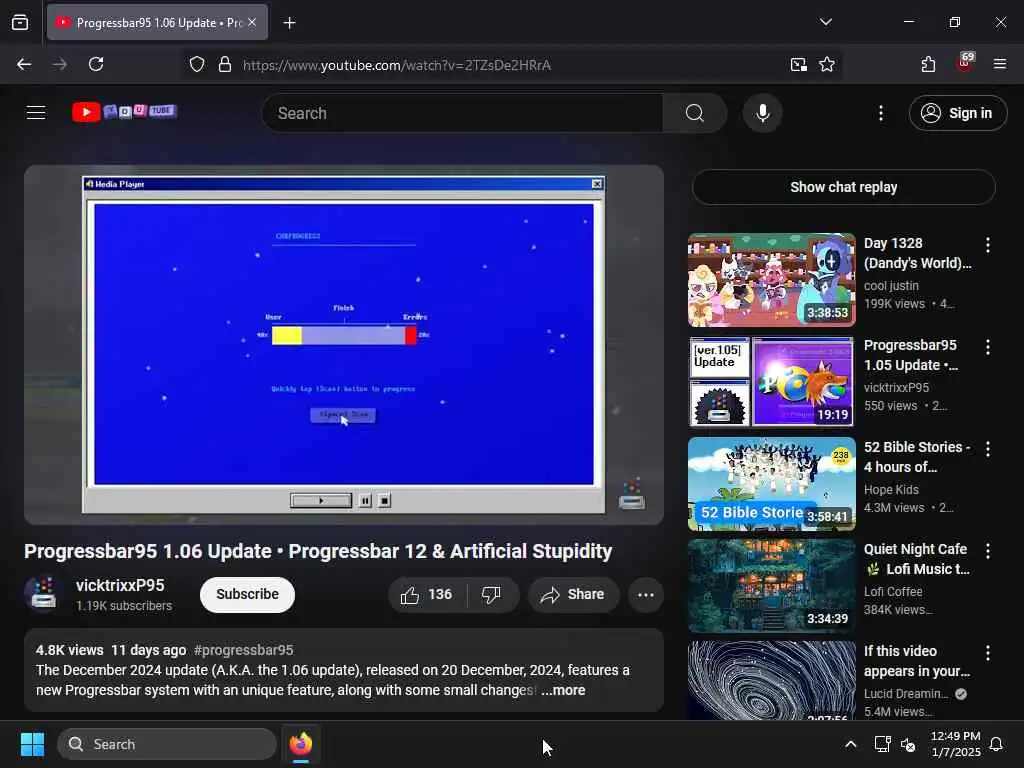
Task: Go forward in browser
Action: click(60, 64)
